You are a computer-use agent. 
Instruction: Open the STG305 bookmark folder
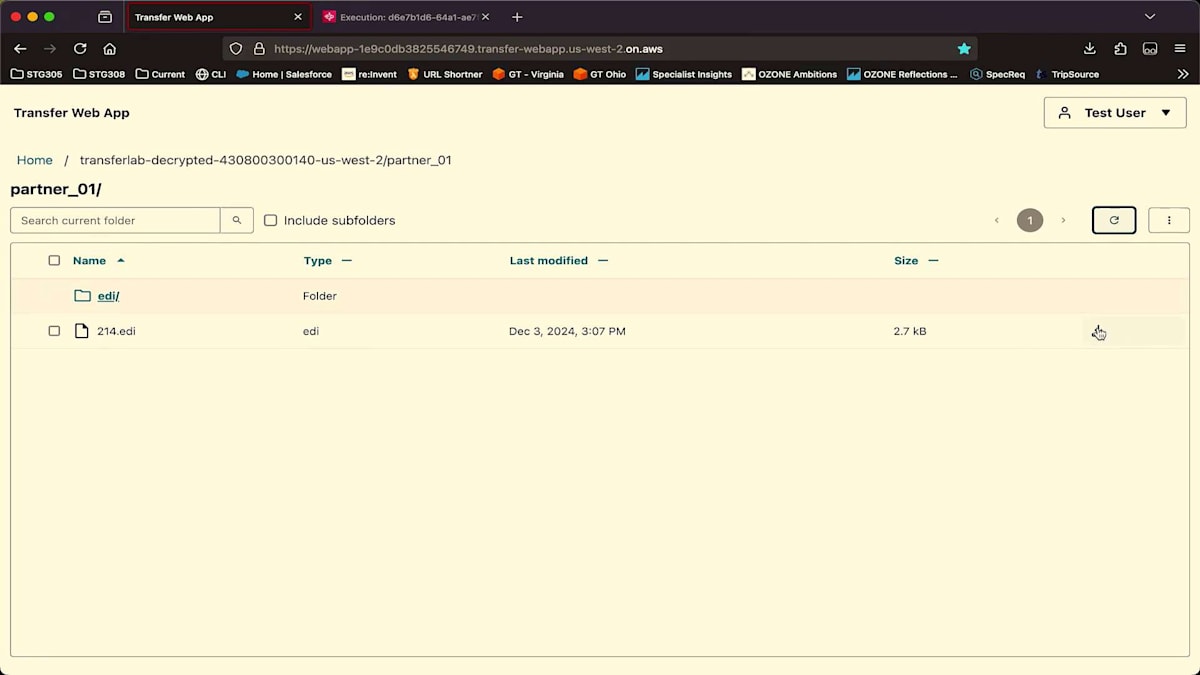(x=38, y=74)
